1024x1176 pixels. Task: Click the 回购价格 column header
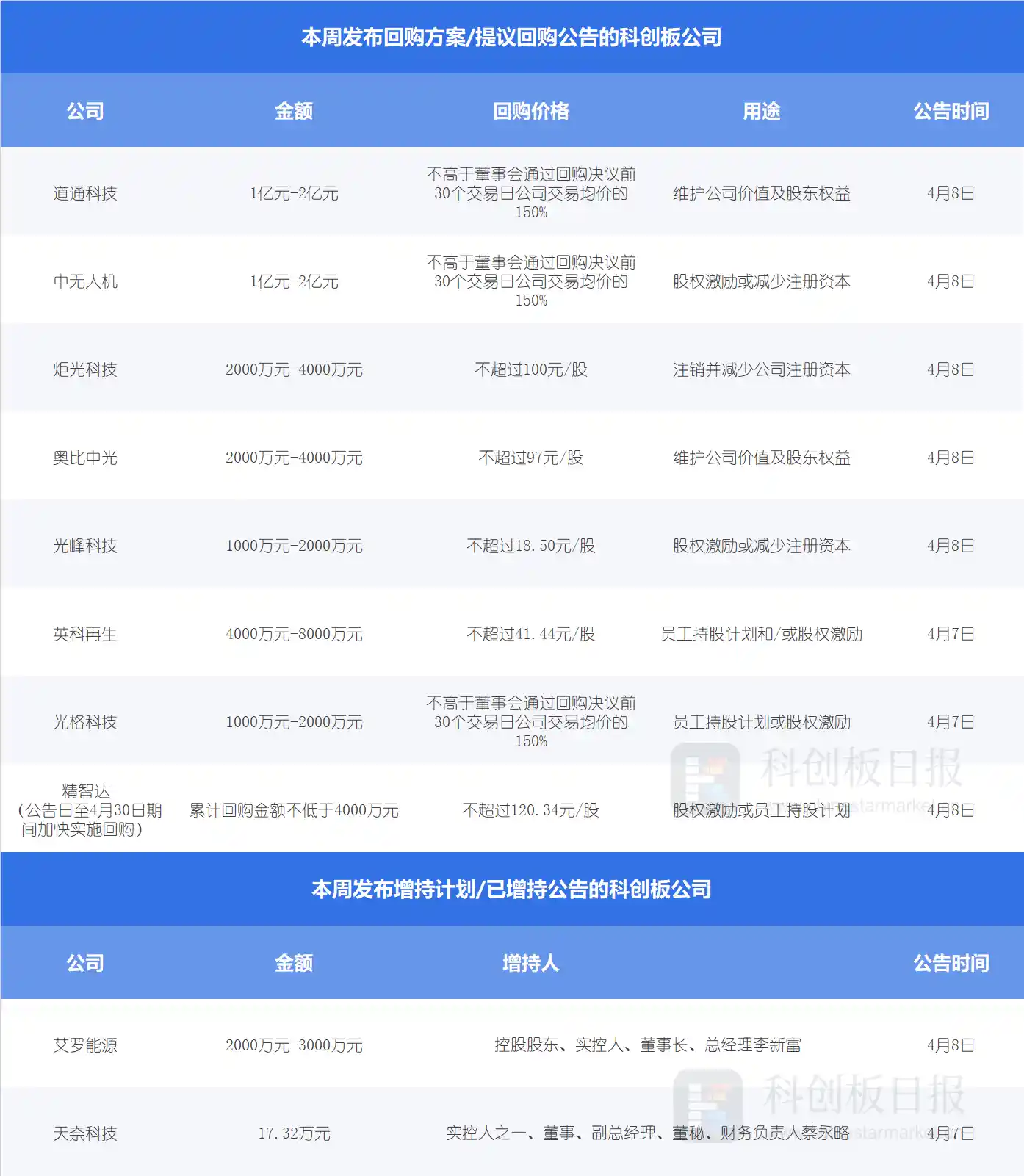pos(530,111)
